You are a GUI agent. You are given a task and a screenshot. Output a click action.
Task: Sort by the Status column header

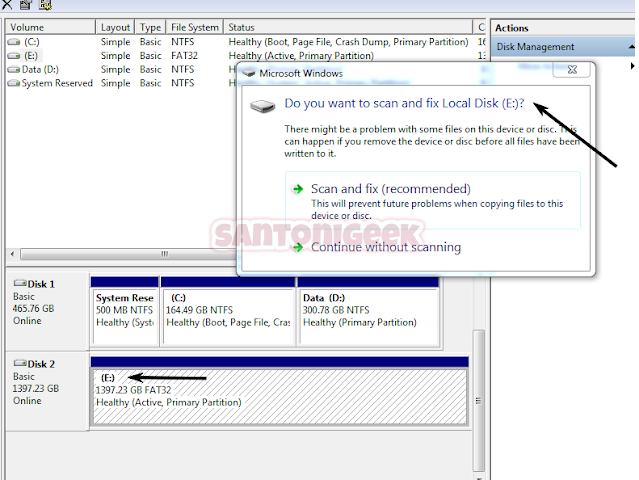(x=348, y=27)
